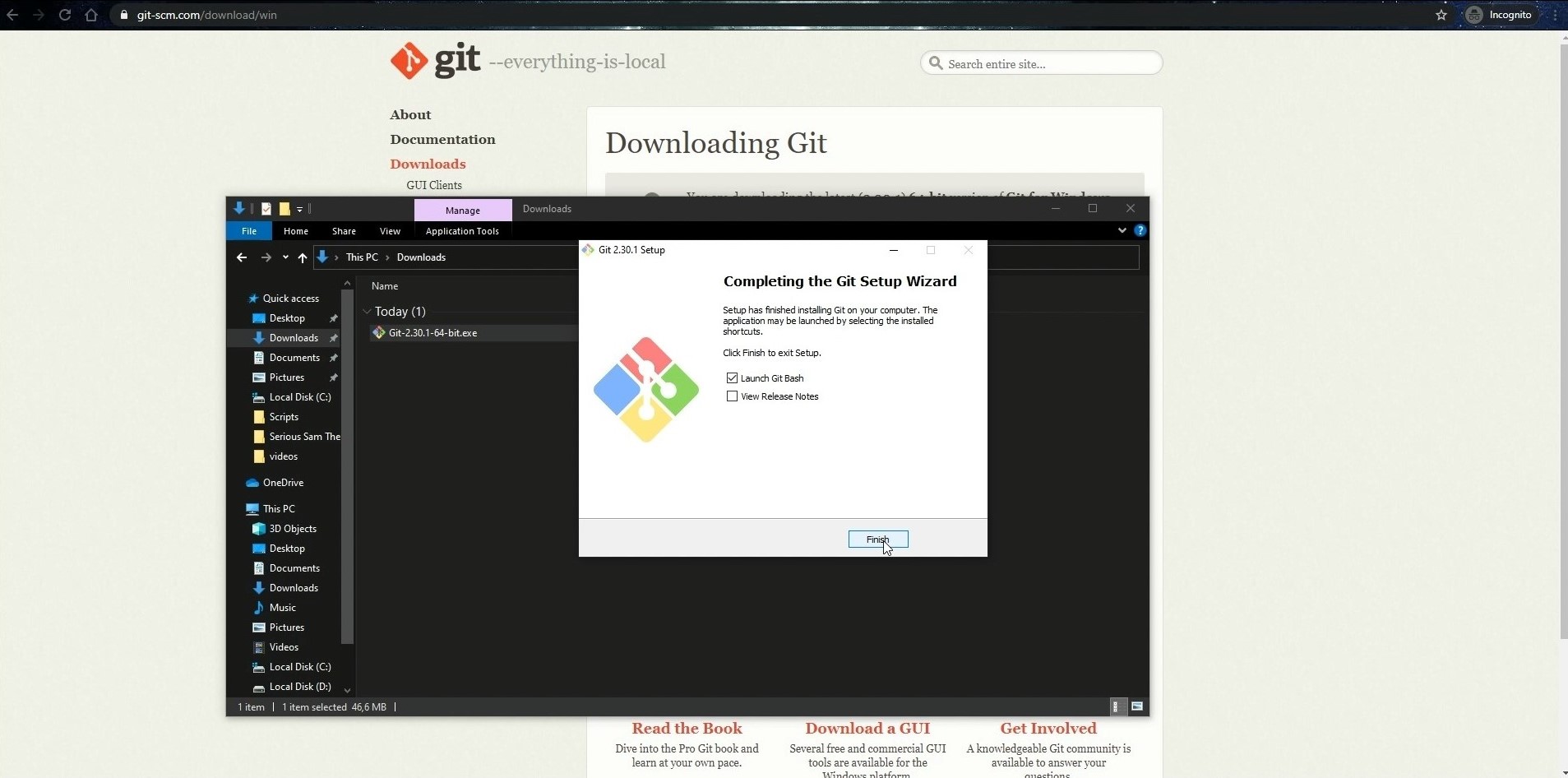Open the Download a GUI link
1568x778 pixels.
coord(867,729)
